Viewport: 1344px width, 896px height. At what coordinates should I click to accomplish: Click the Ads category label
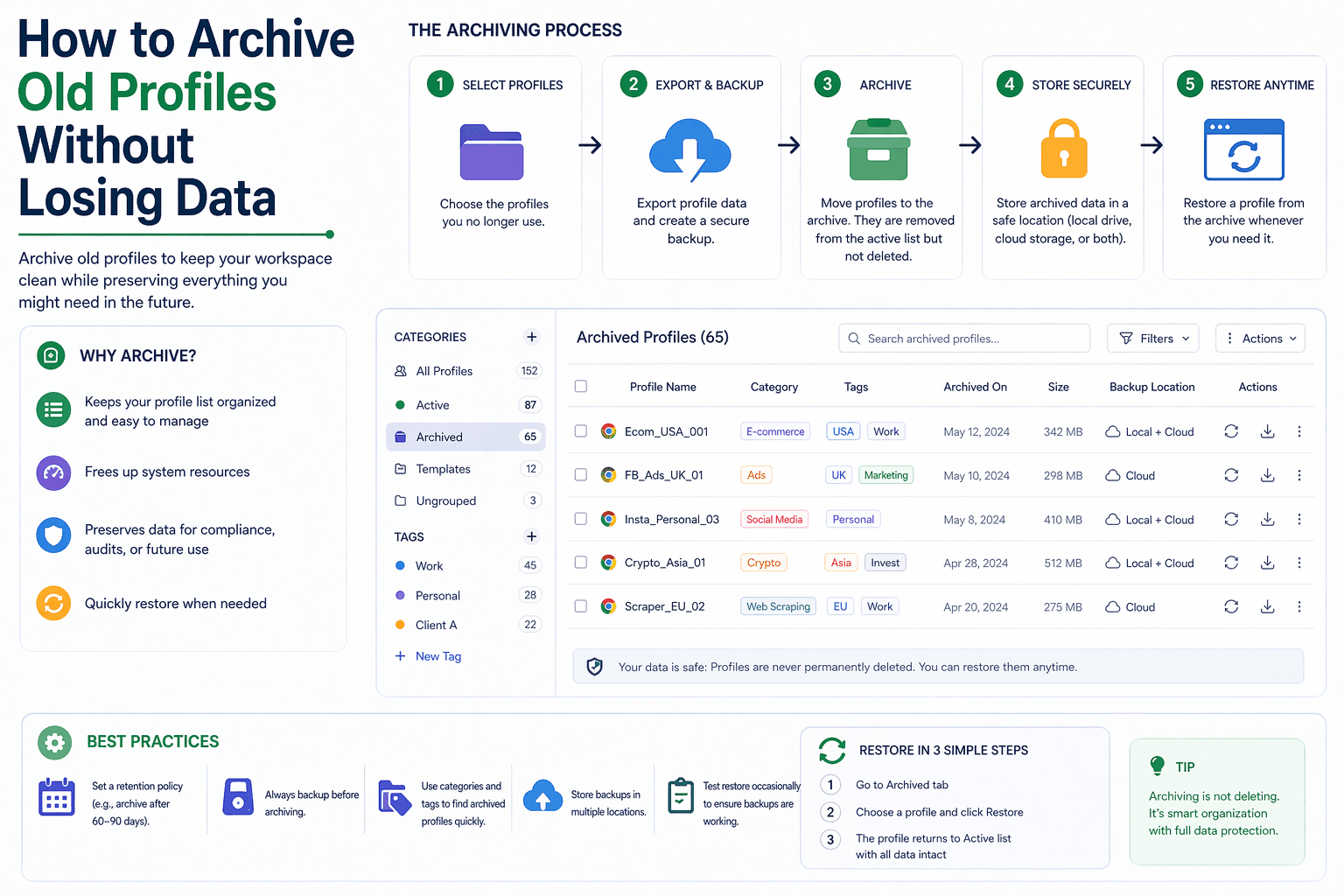(756, 475)
